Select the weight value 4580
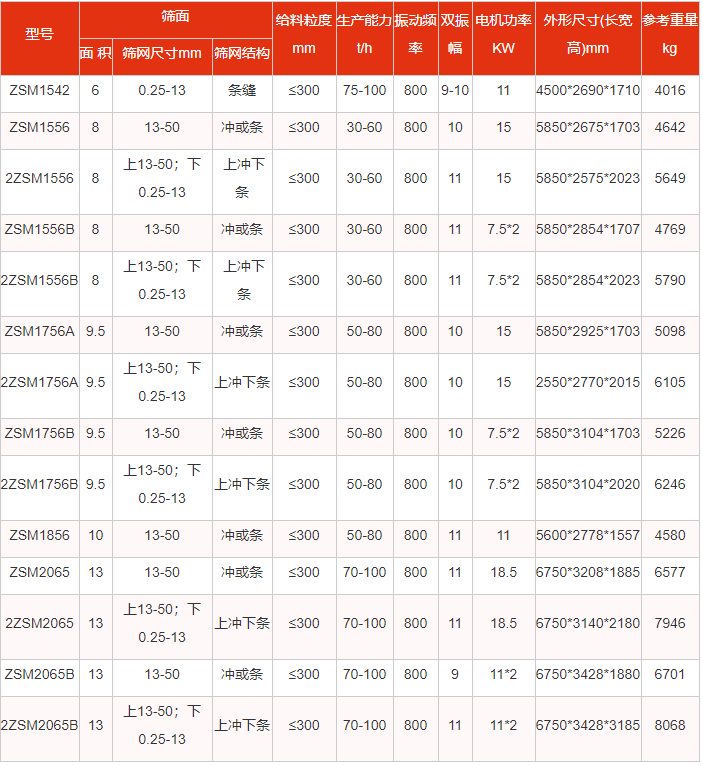 point(669,536)
